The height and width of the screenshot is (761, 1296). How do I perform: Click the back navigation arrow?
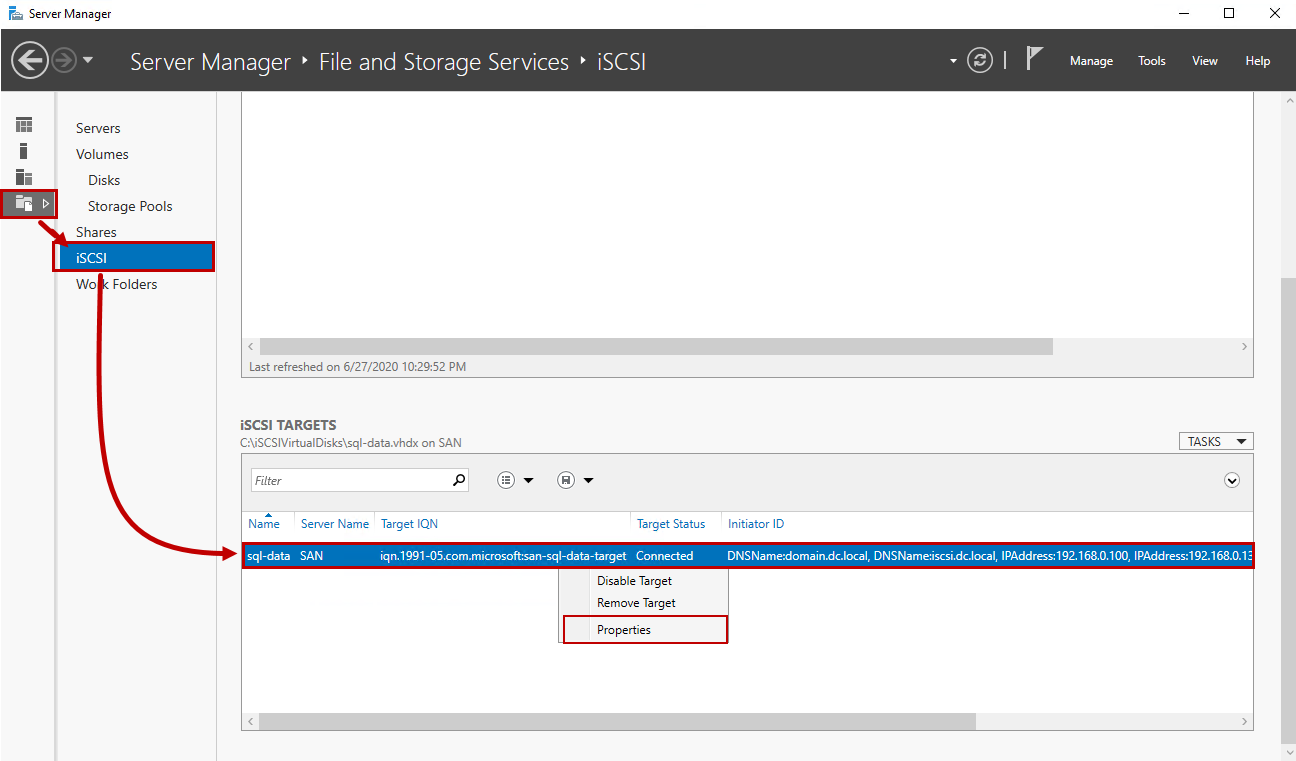[x=30, y=61]
